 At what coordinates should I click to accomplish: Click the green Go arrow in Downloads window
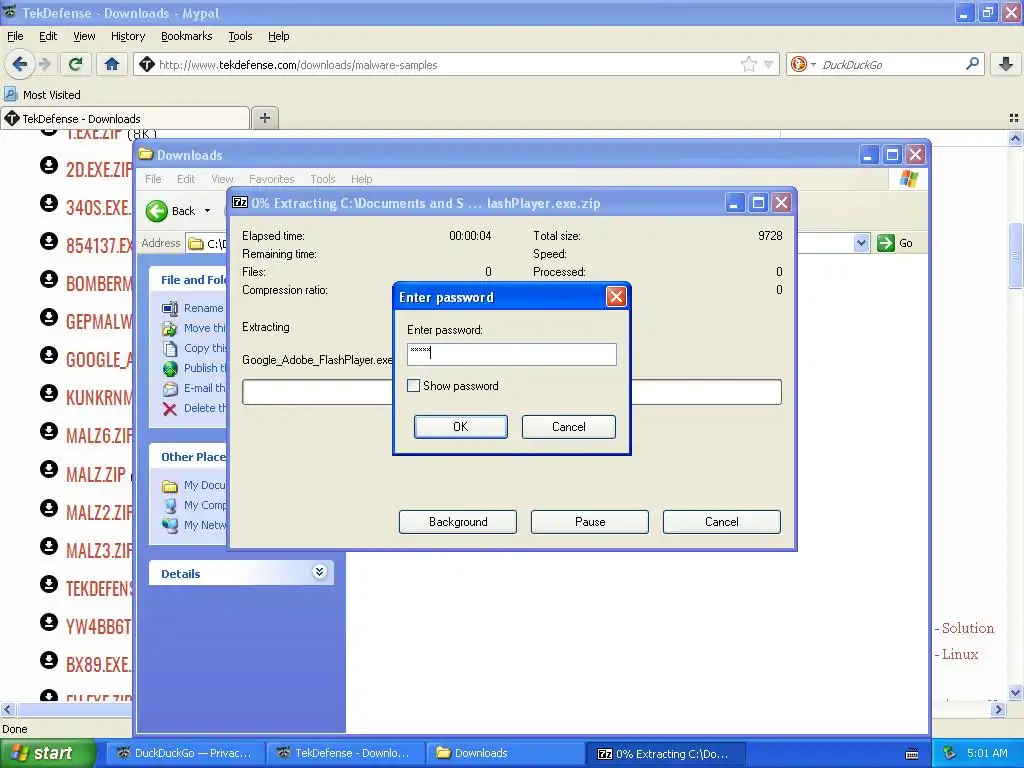tap(886, 243)
